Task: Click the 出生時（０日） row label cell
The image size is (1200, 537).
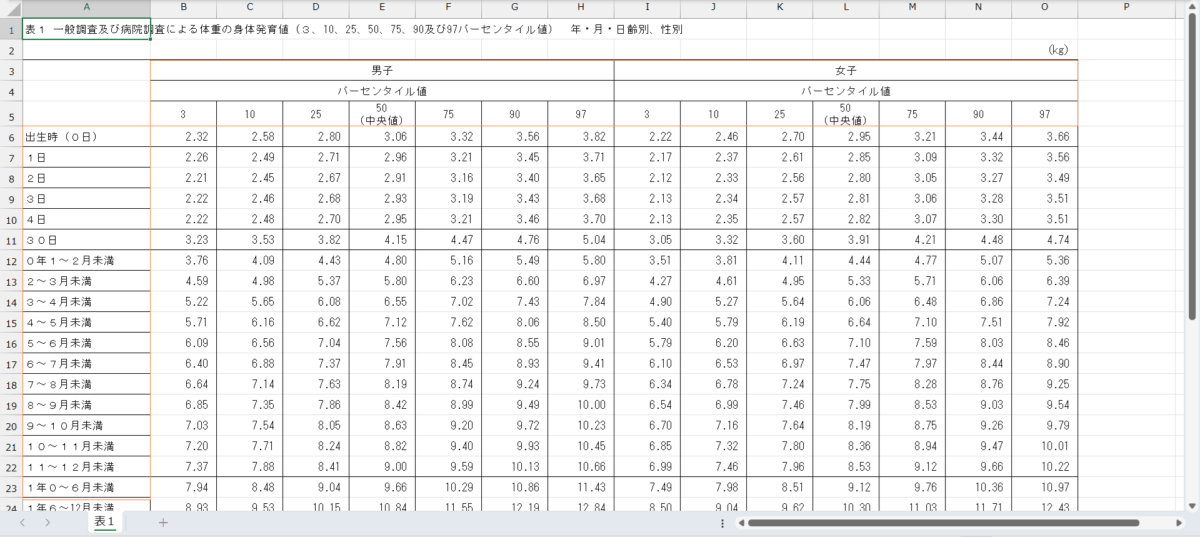Action: [x=86, y=136]
